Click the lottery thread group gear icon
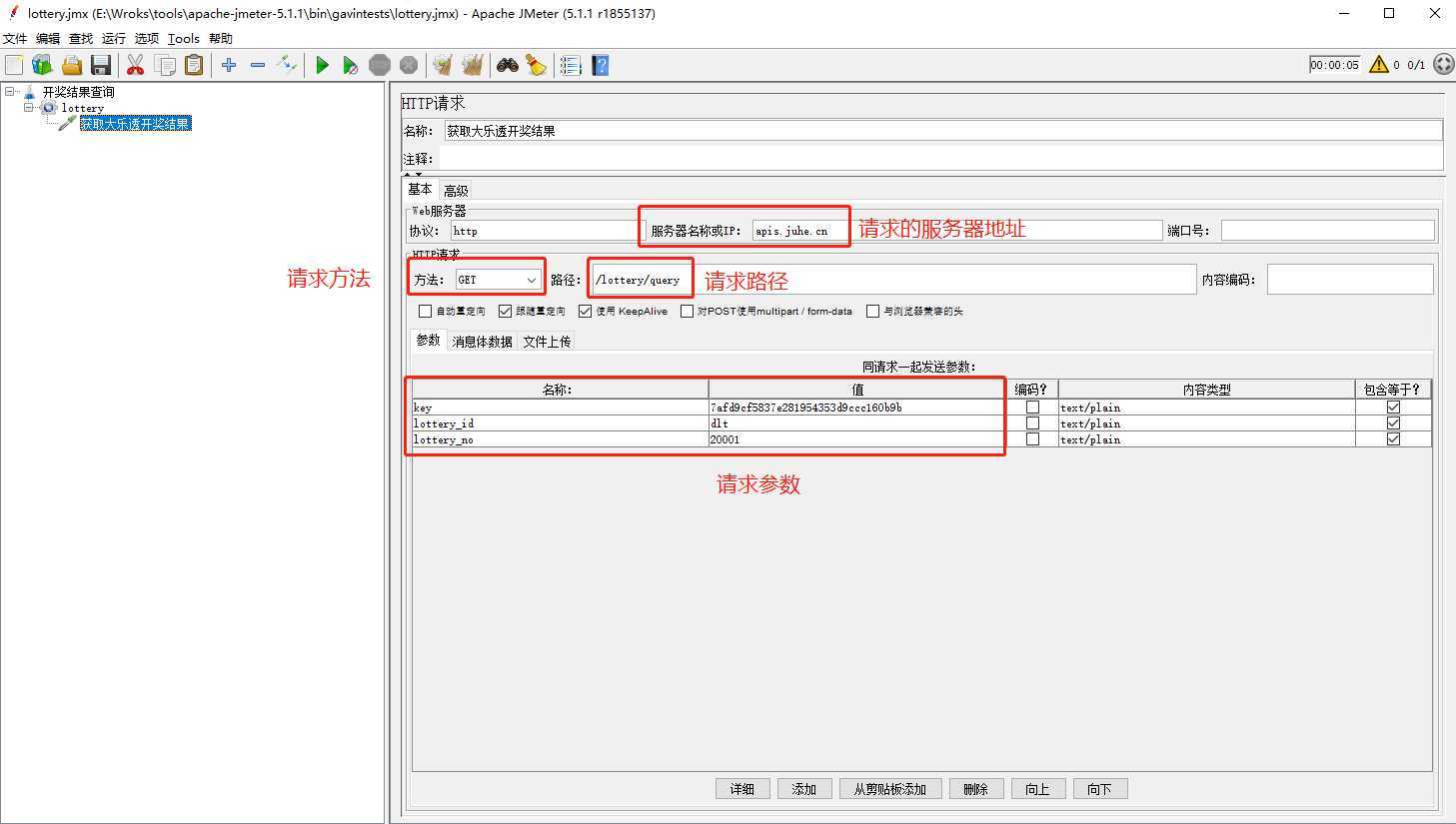Image resolution: width=1456 pixels, height=824 pixels. (x=49, y=107)
